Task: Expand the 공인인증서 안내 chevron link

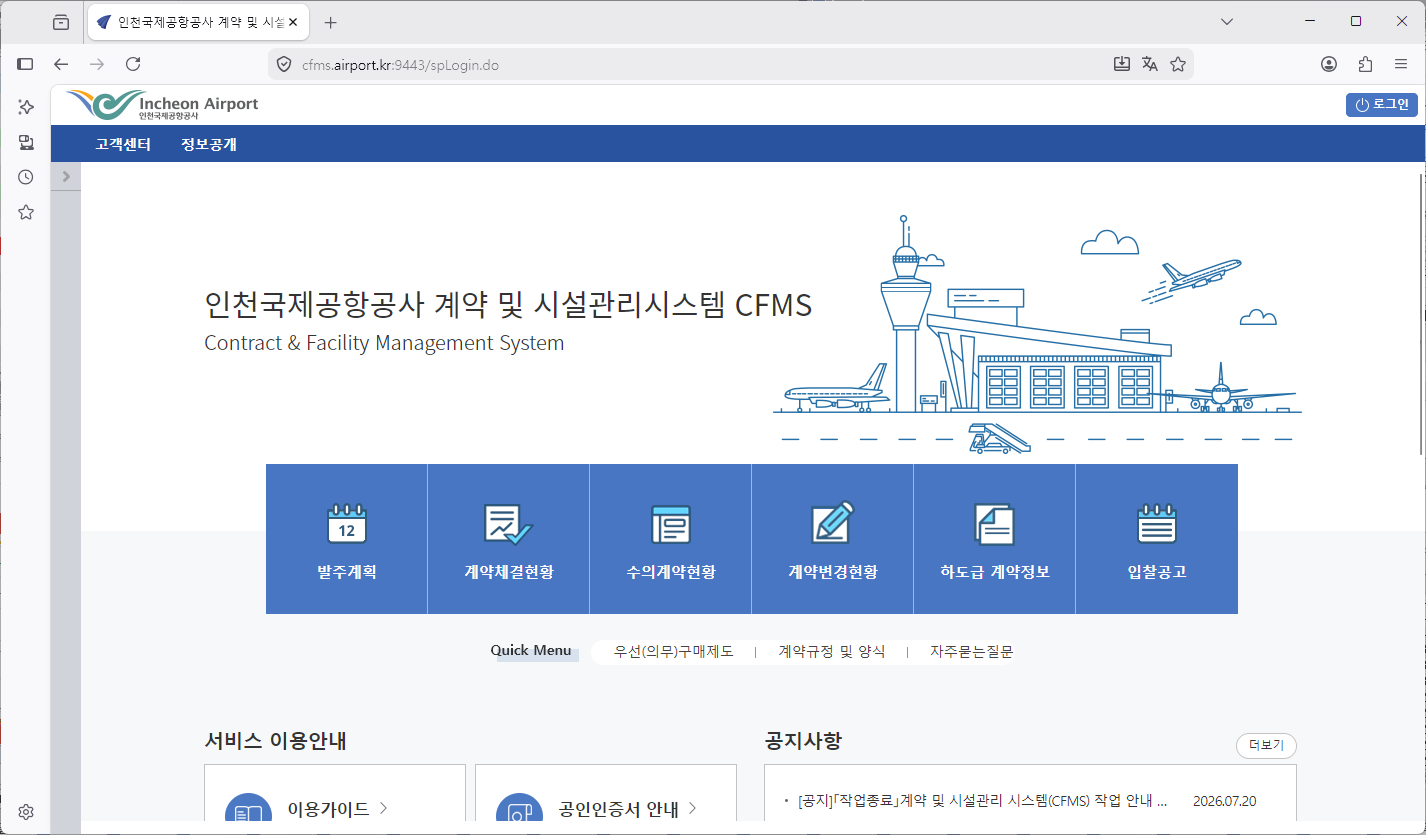Action: point(693,808)
